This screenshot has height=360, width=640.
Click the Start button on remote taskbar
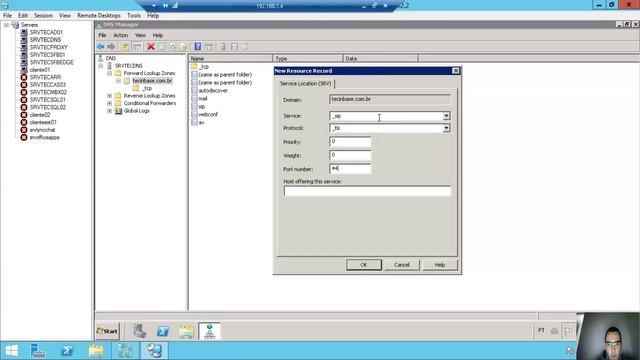[107, 331]
